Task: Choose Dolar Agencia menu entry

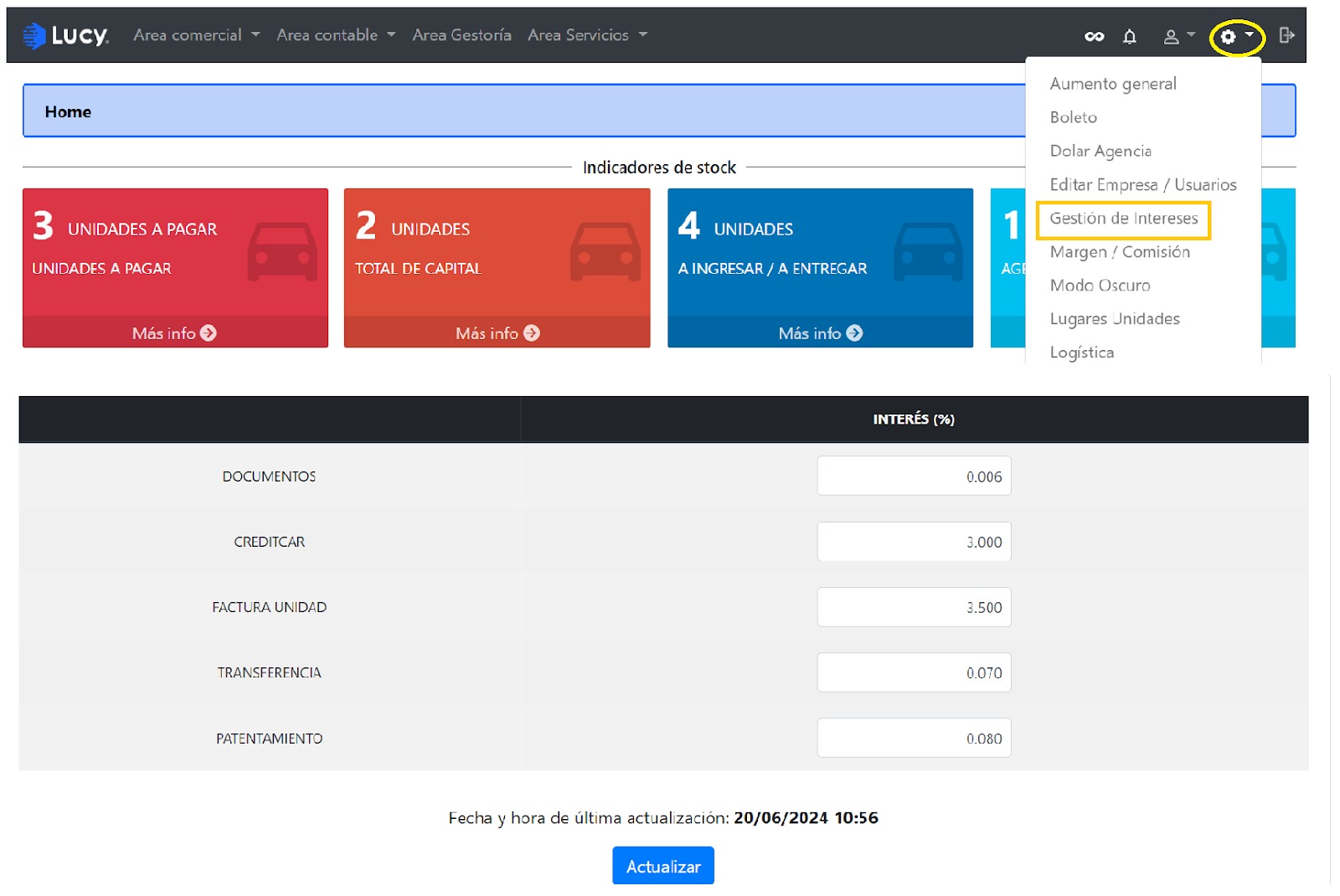Action: [x=1100, y=151]
